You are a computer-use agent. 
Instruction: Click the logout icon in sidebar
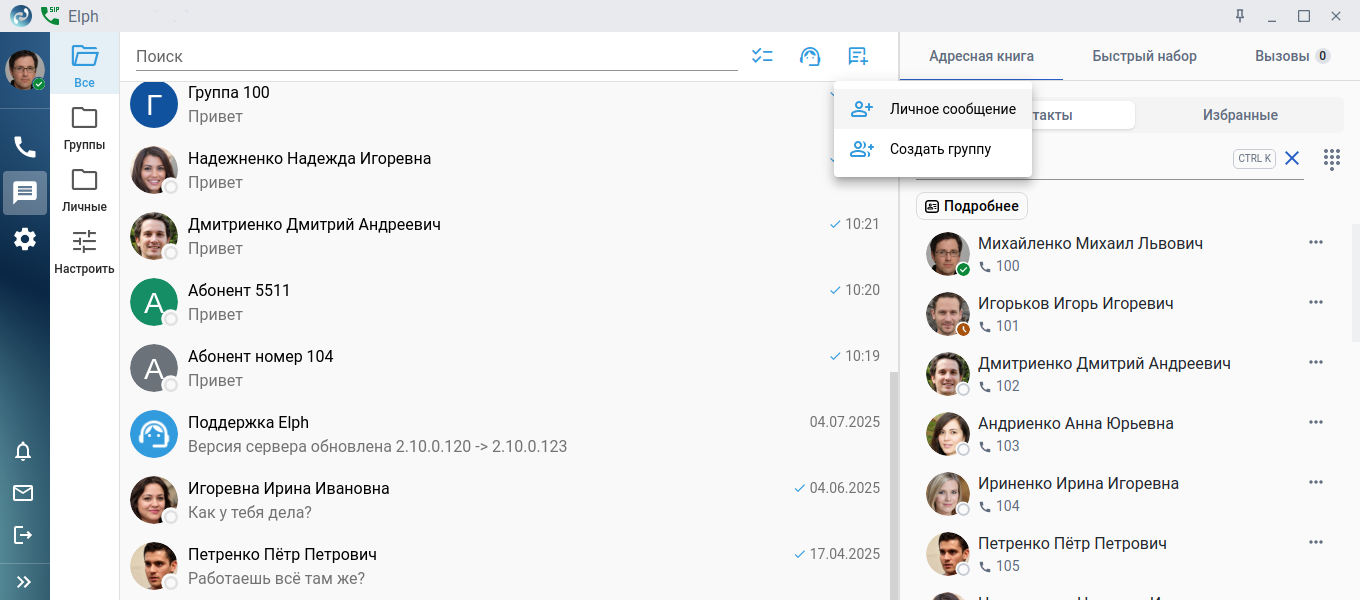point(23,535)
